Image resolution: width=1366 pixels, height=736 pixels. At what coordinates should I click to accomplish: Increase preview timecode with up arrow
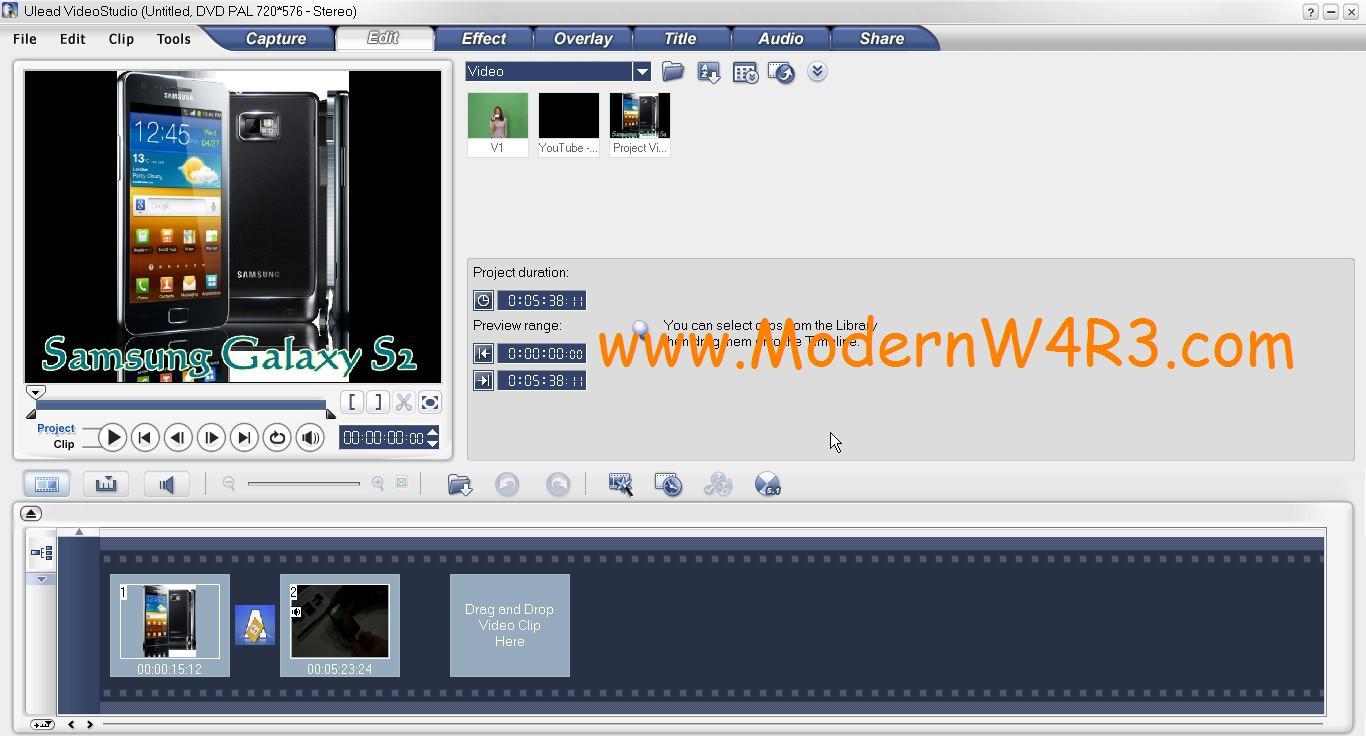pyautogui.click(x=432, y=432)
